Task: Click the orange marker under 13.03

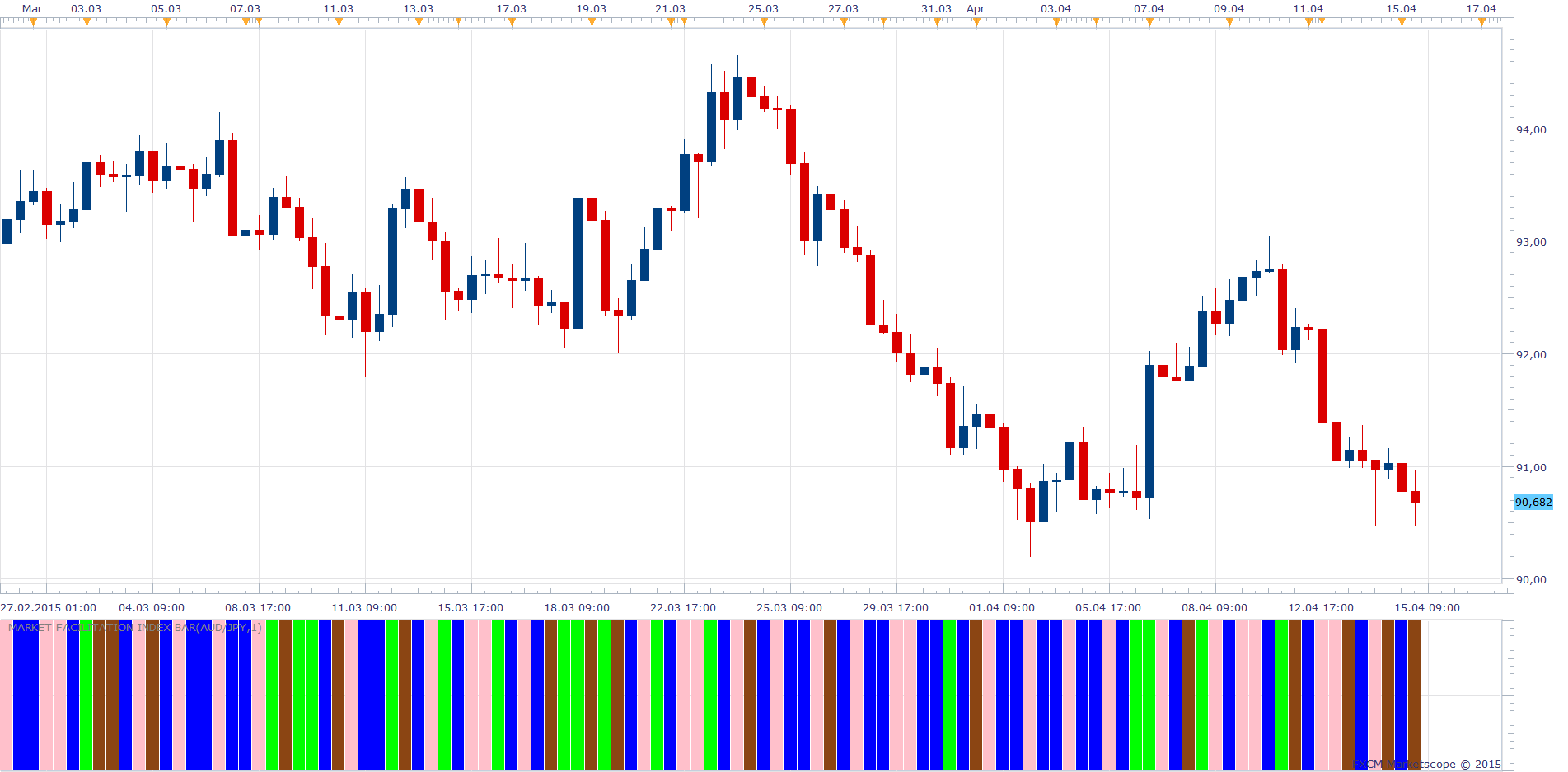Action: pos(419,22)
